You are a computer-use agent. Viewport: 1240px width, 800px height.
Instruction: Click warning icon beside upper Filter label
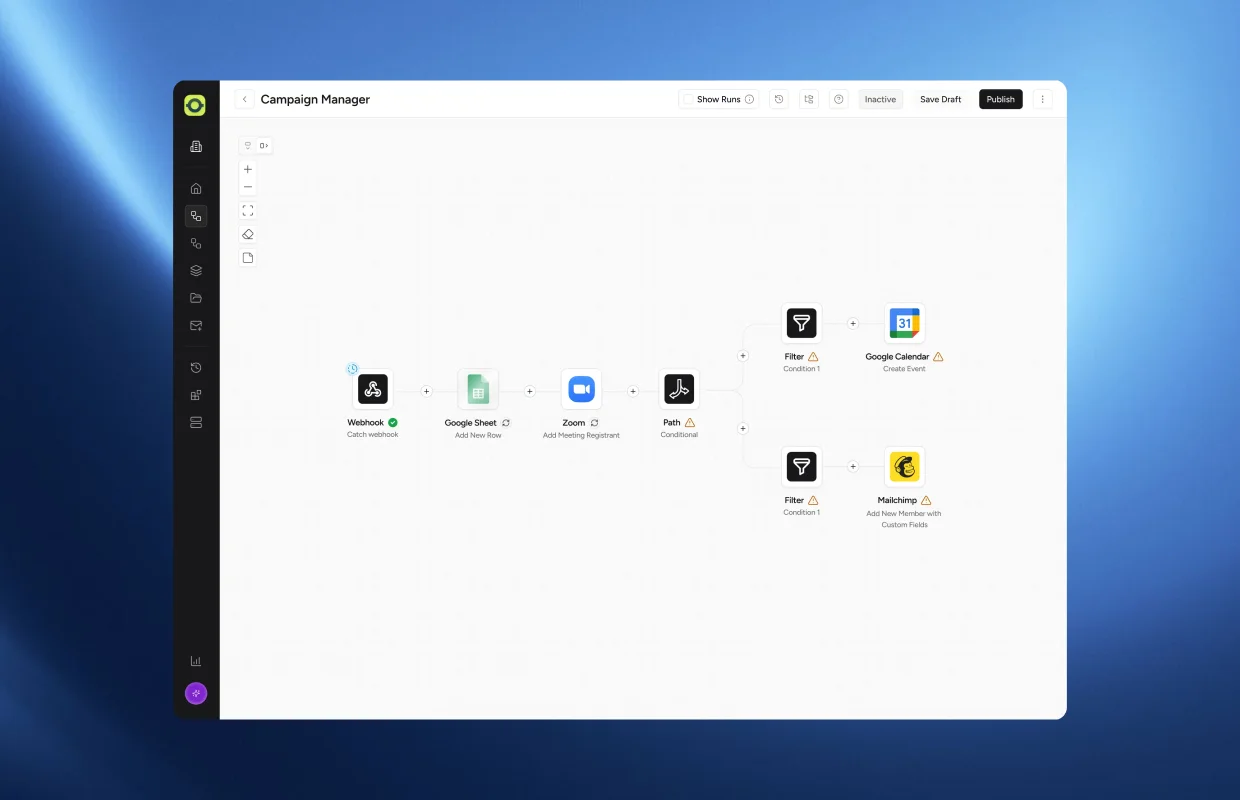pyautogui.click(x=813, y=357)
